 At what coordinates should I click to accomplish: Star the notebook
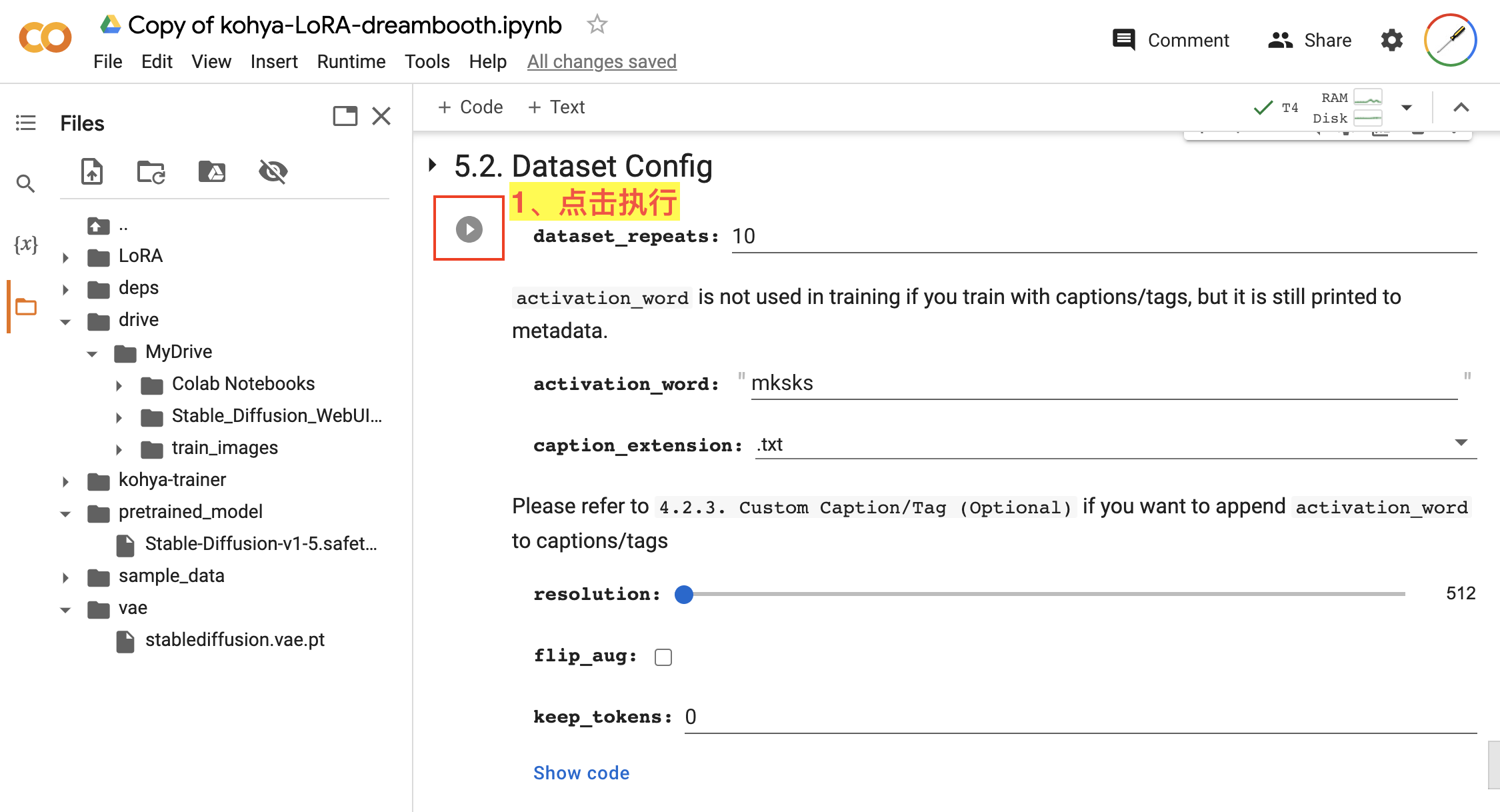point(597,24)
